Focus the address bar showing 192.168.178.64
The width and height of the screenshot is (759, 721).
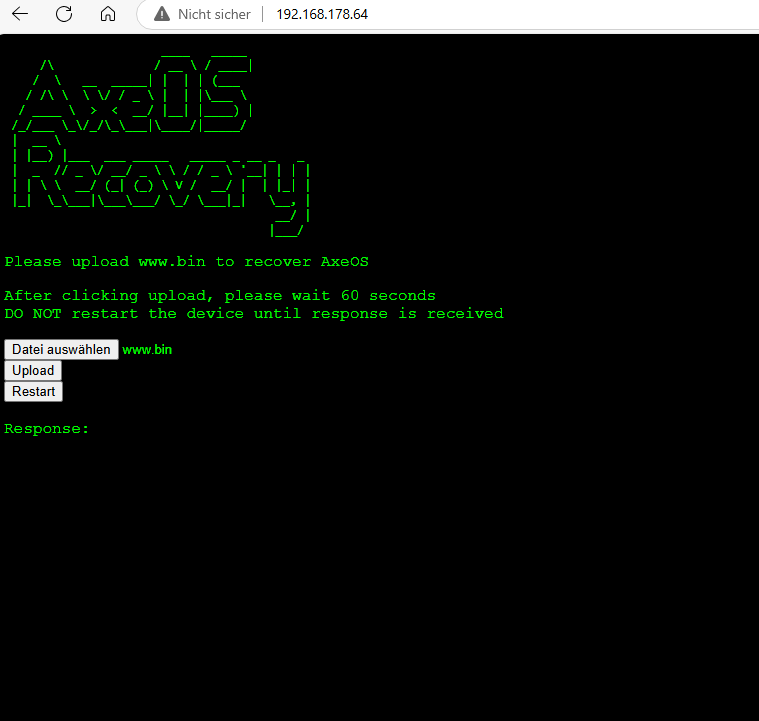322,15
